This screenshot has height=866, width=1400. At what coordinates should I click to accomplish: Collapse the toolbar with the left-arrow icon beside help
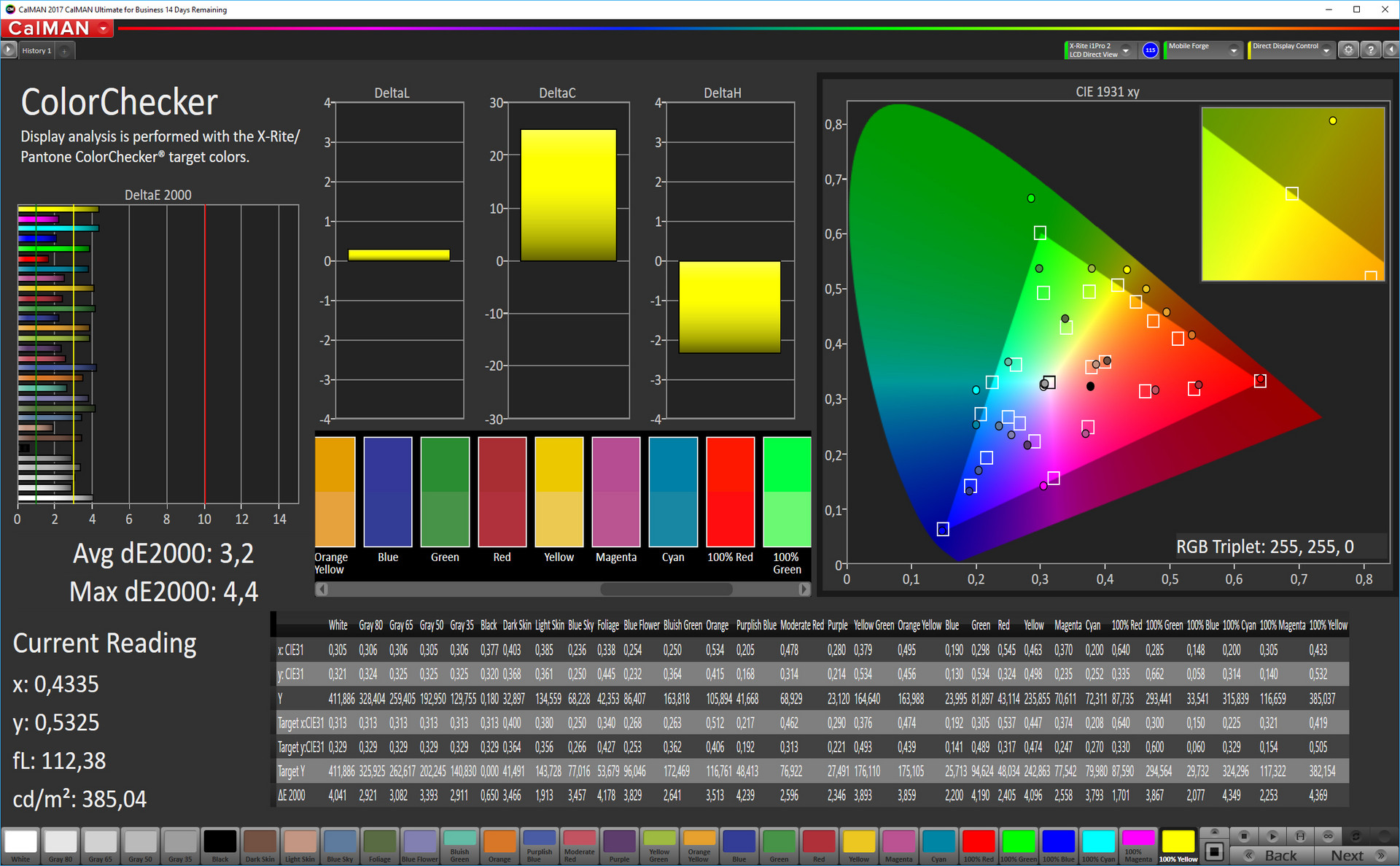(x=1391, y=50)
